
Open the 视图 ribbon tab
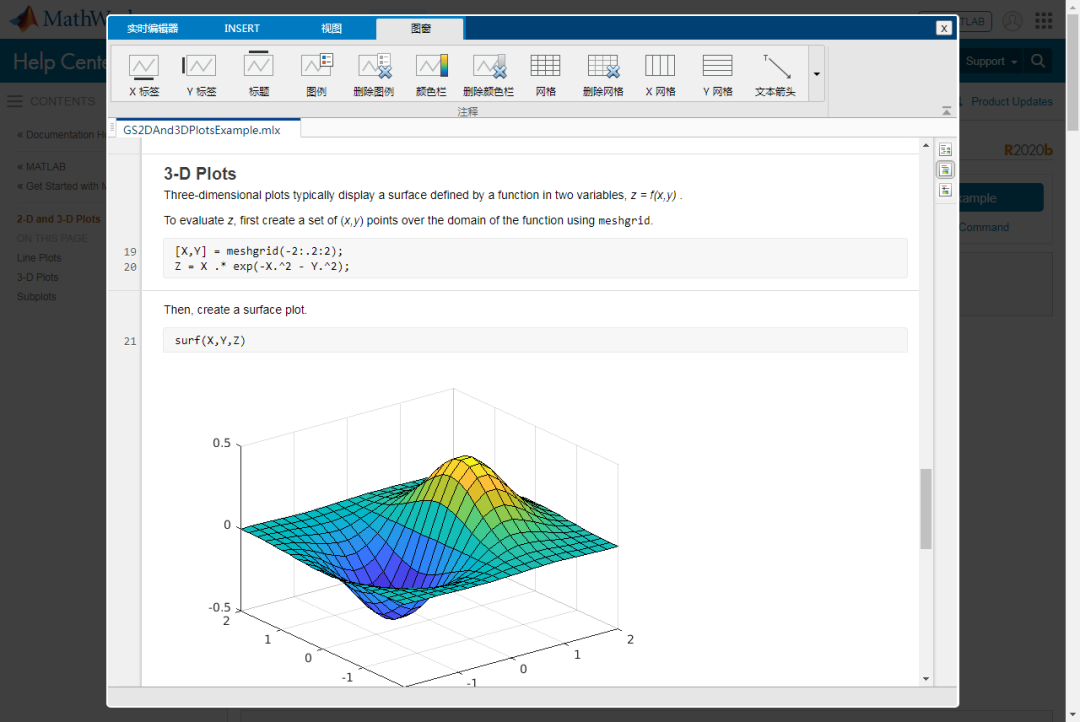click(x=331, y=28)
